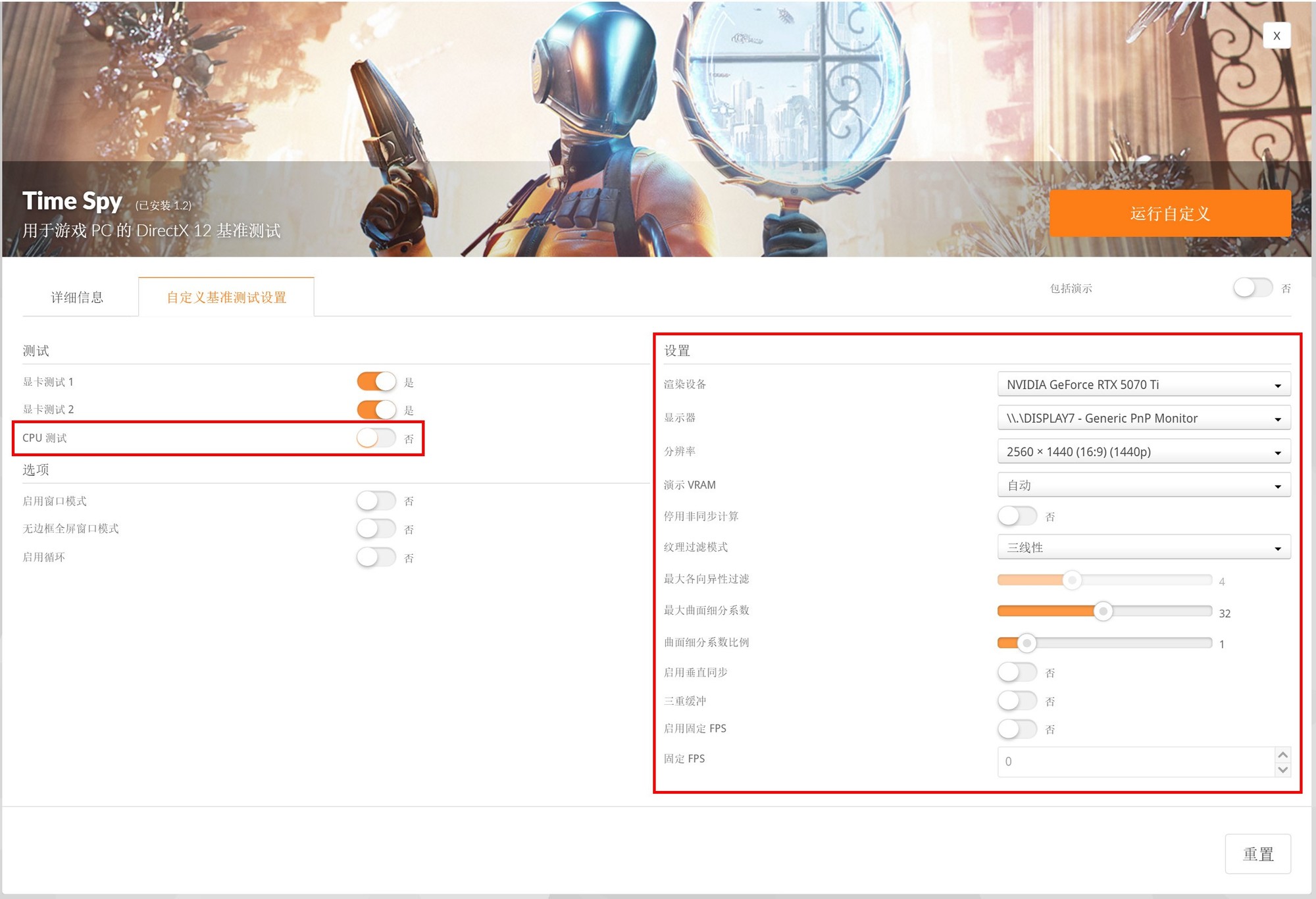Open 渲染设备 NVIDIA GeForce dropdown
1316x899 pixels.
coord(1144,384)
